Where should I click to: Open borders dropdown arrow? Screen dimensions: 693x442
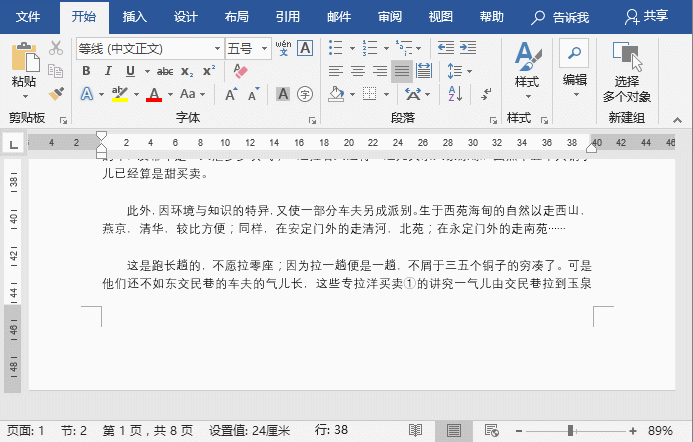pyautogui.click(x=386, y=94)
